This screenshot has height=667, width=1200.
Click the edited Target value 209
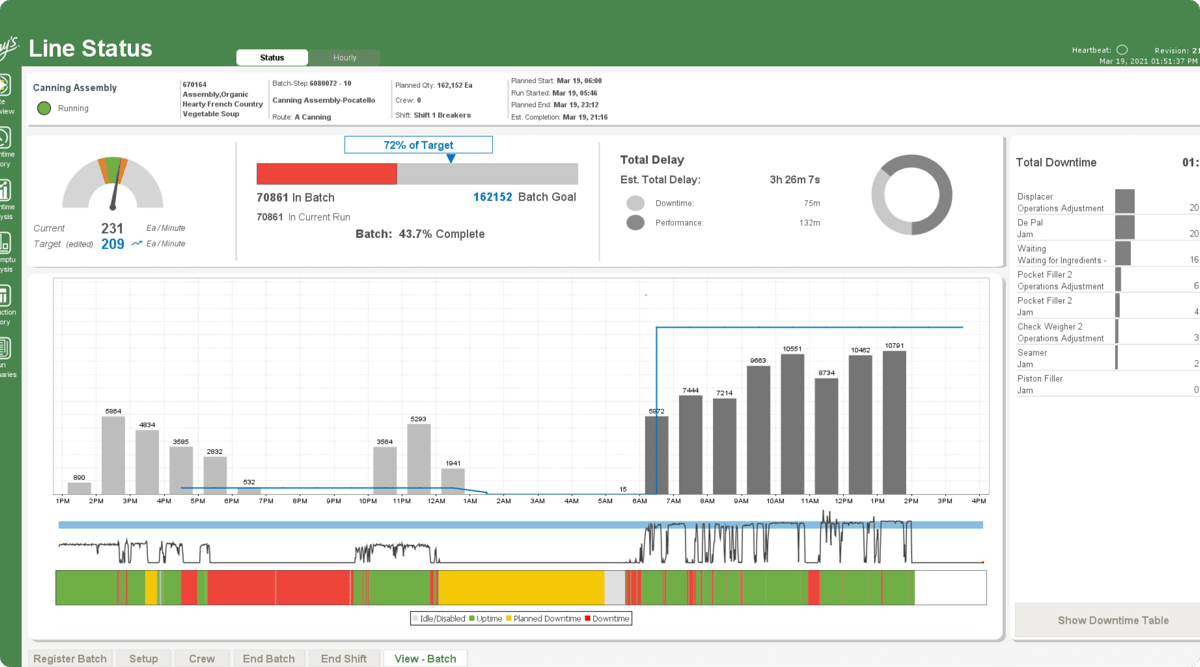pos(113,244)
